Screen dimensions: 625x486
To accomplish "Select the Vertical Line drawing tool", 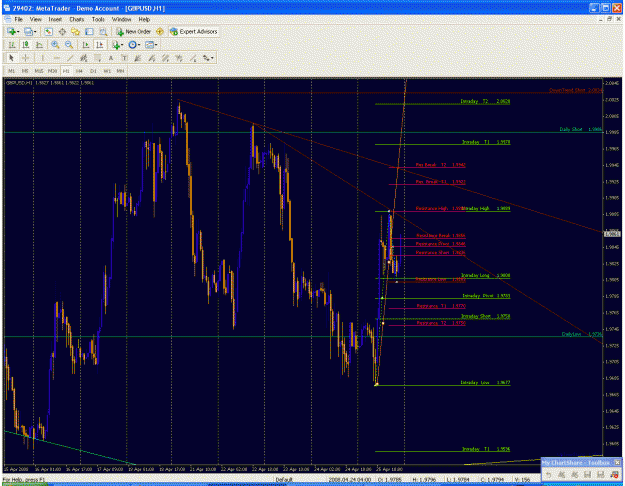I will tap(42, 58).
